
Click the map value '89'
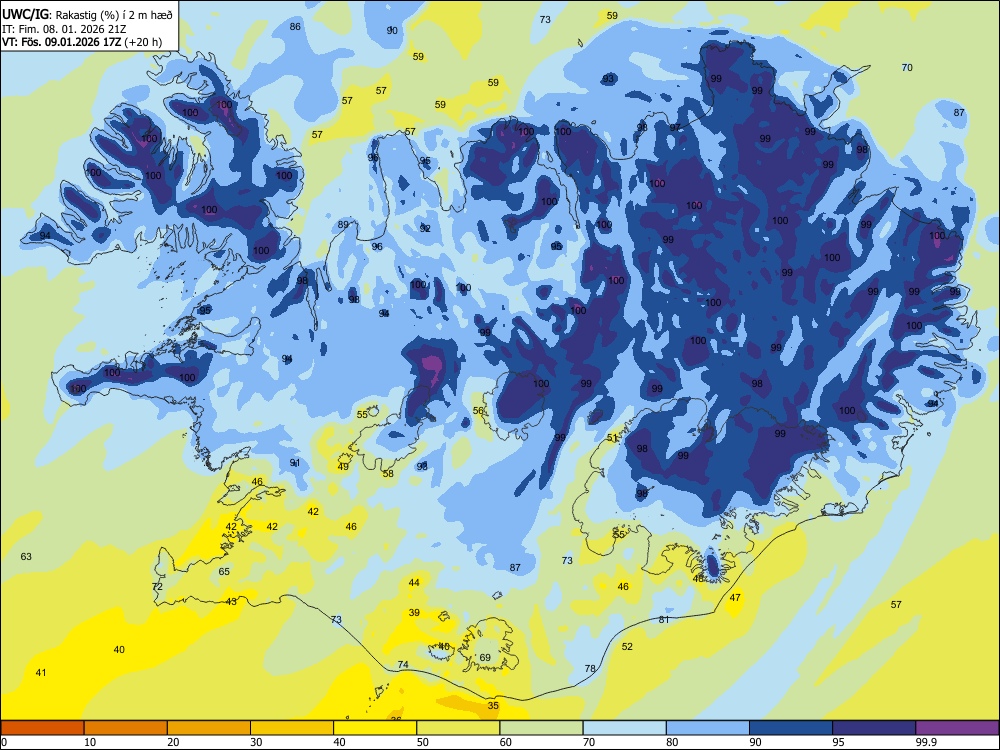click(343, 224)
